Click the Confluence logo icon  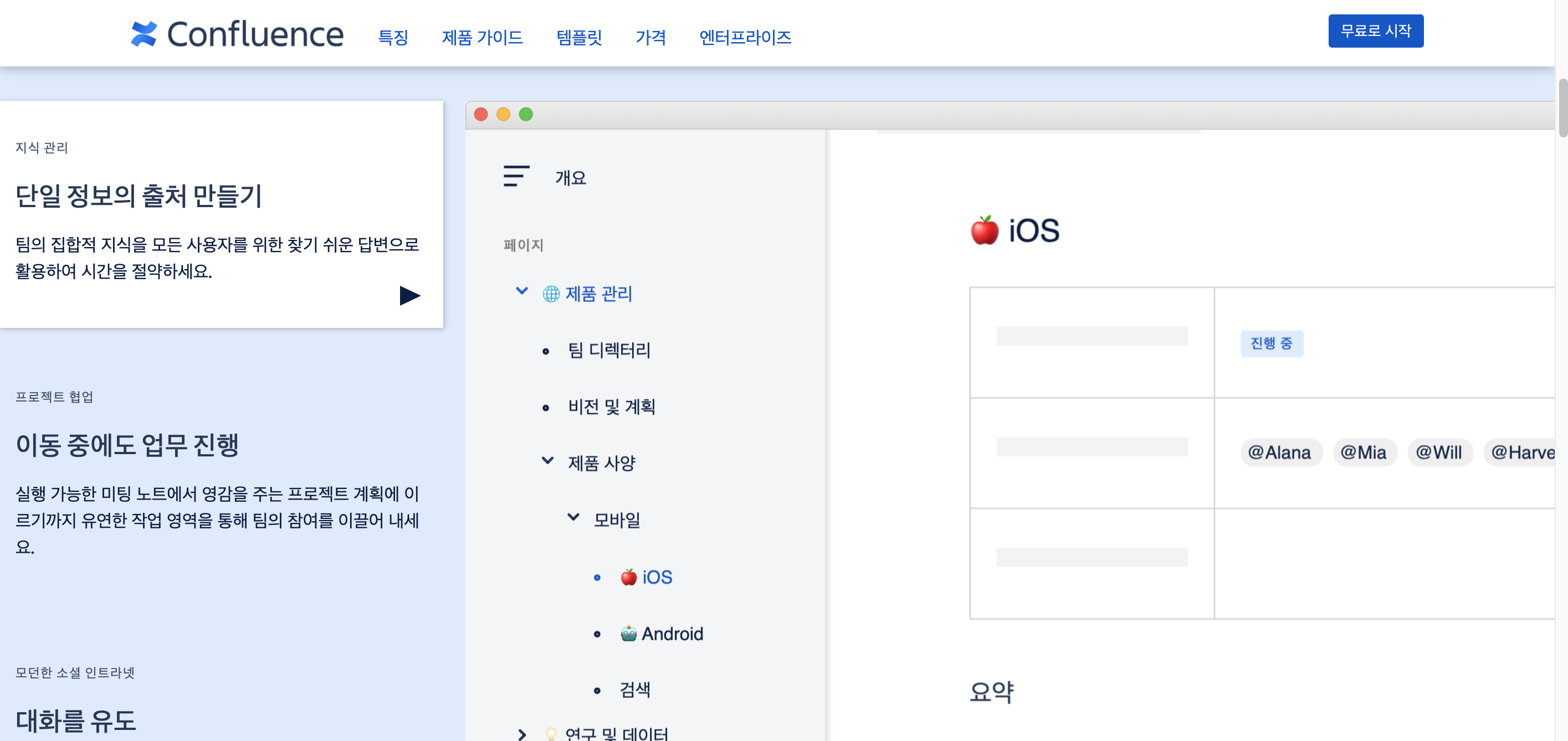tap(144, 34)
